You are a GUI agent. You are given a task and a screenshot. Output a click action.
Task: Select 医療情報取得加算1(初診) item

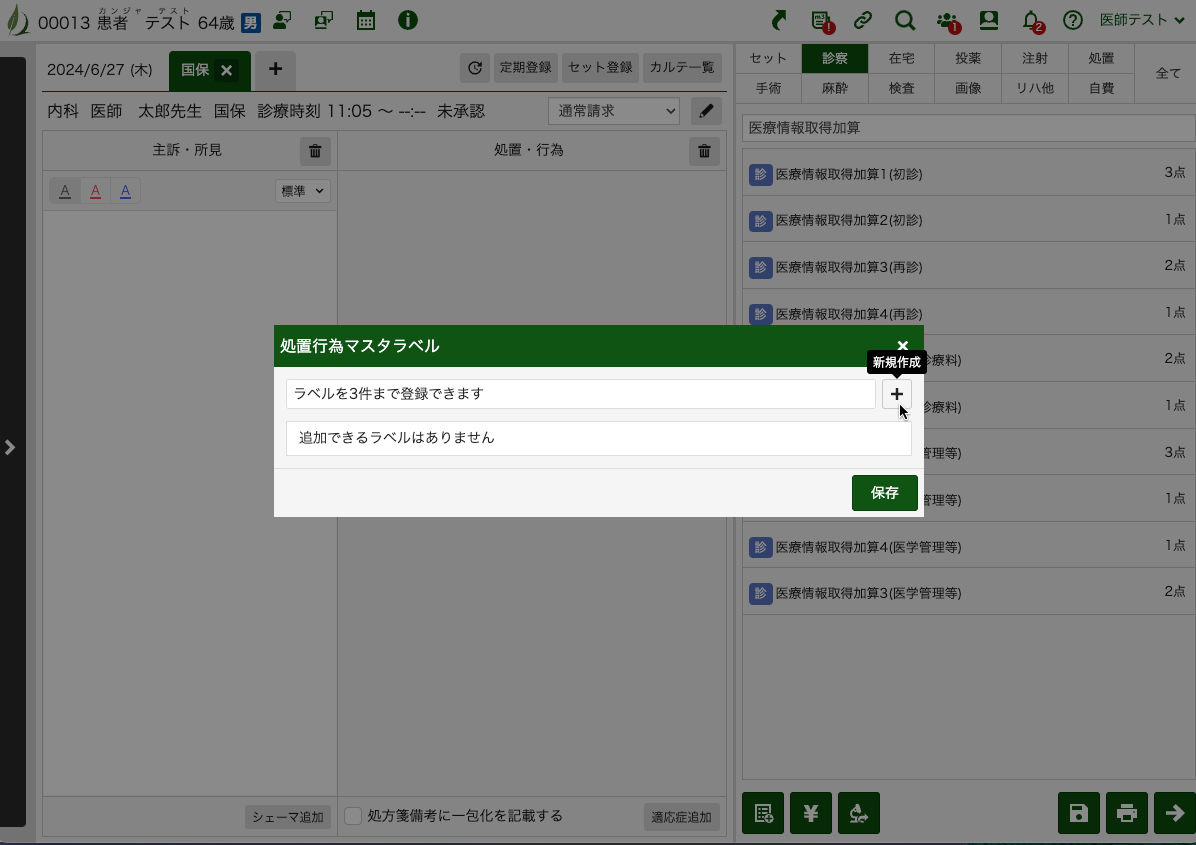[969, 174]
